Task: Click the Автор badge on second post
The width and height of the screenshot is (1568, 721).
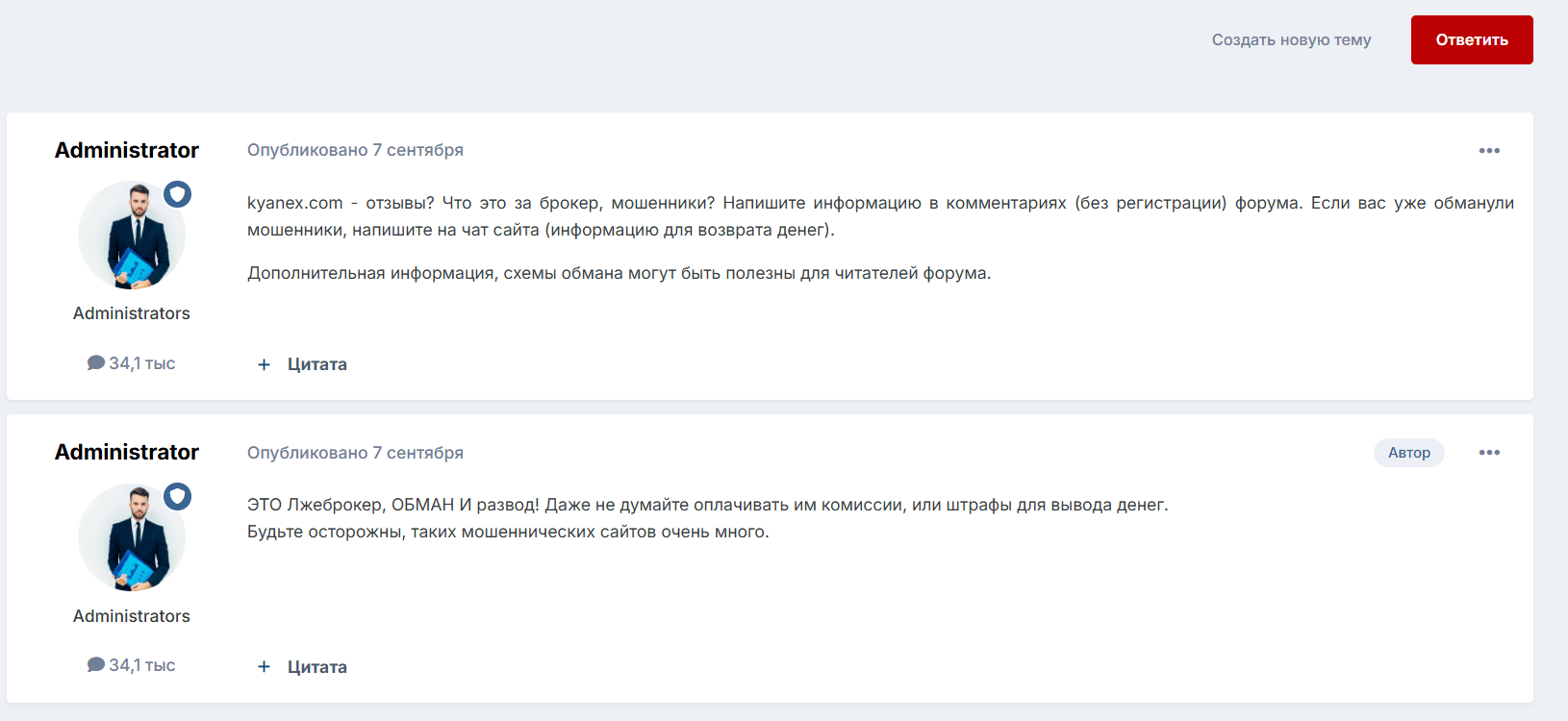Action: 1408,453
